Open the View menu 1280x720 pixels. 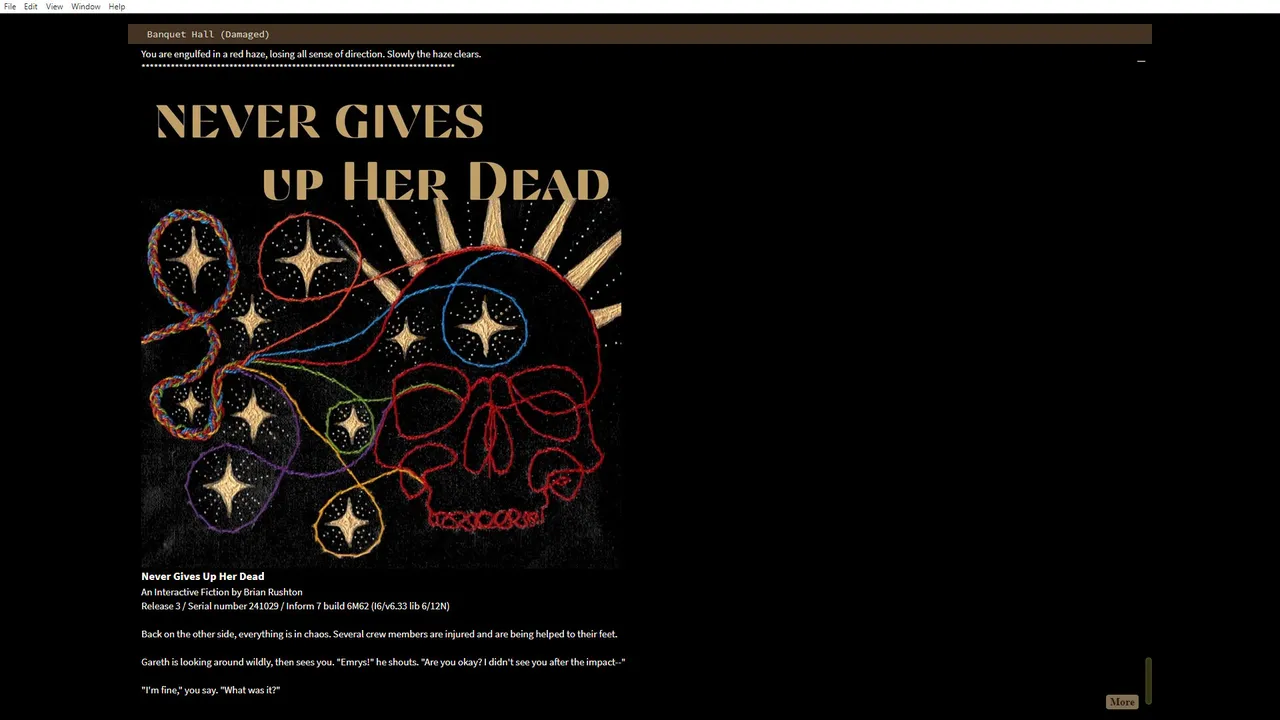[x=54, y=7]
